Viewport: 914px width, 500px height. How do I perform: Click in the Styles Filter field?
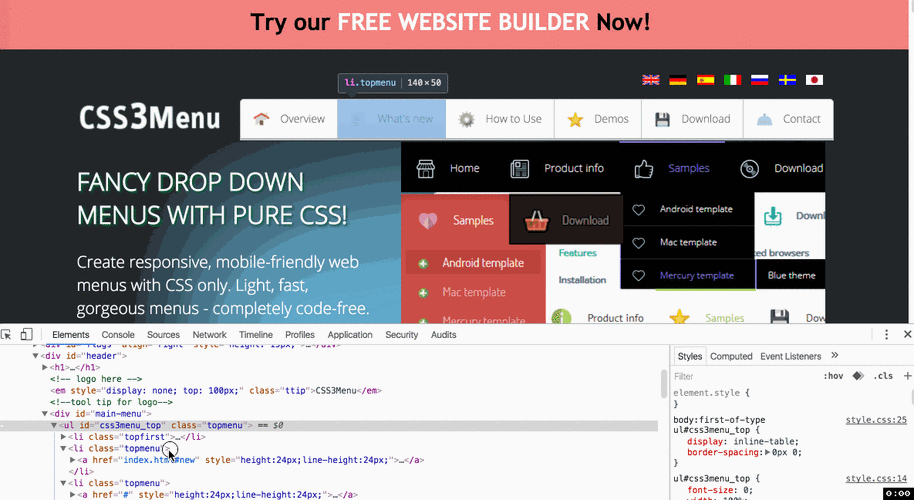744,376
